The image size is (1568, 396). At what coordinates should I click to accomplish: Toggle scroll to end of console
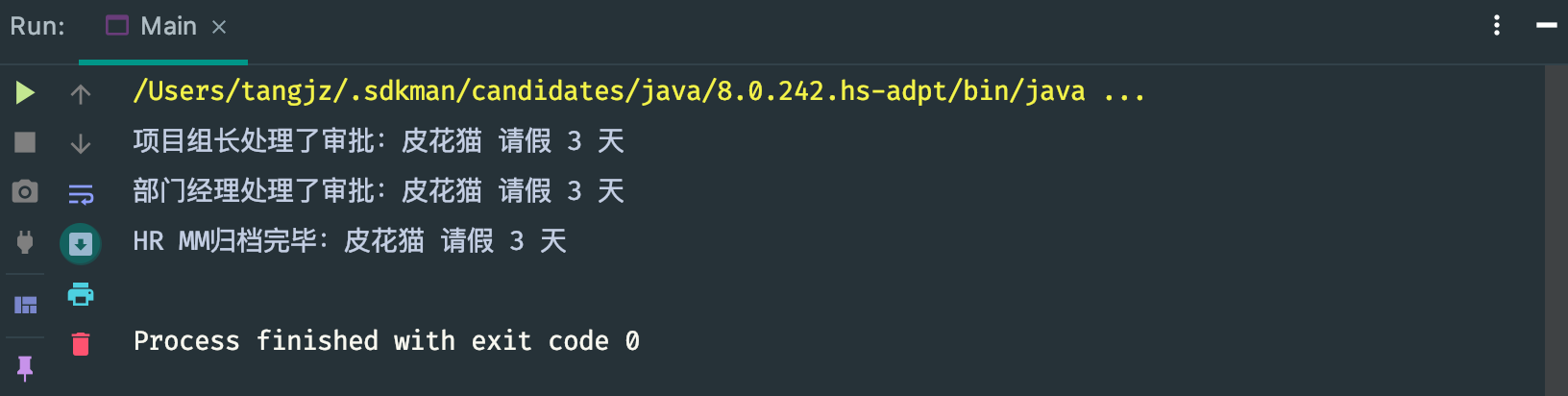point(81,243)
